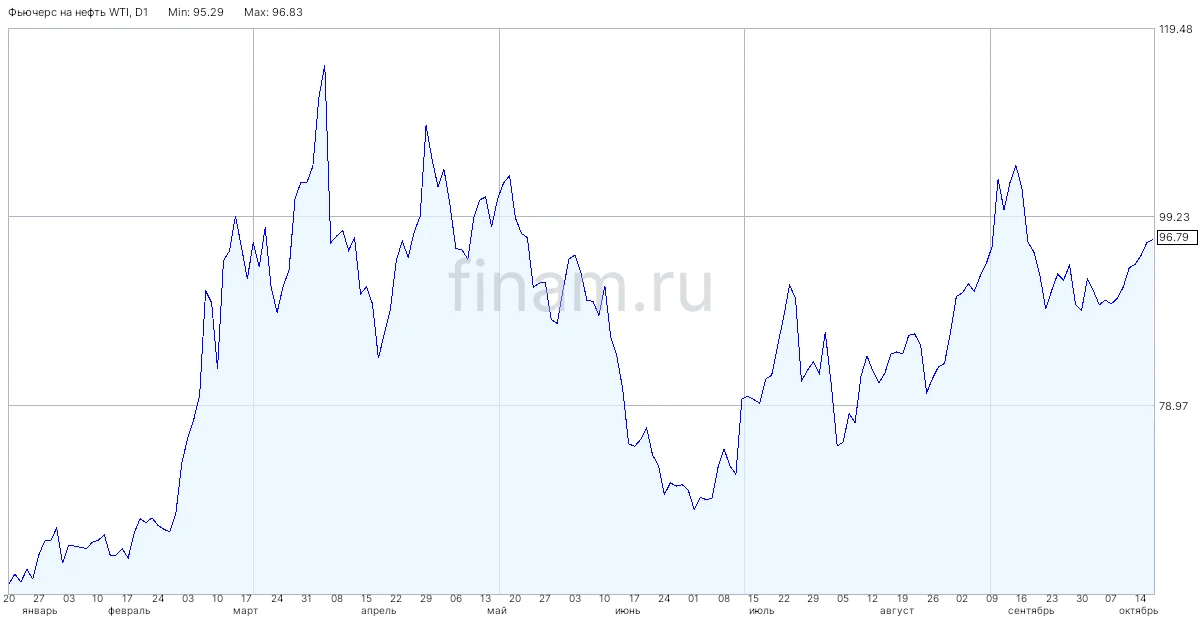Viewport: 1200px width, 630px height.
Task: Click the date tick labeled 12
Action: pyautogui.click(x=873, y=598)
